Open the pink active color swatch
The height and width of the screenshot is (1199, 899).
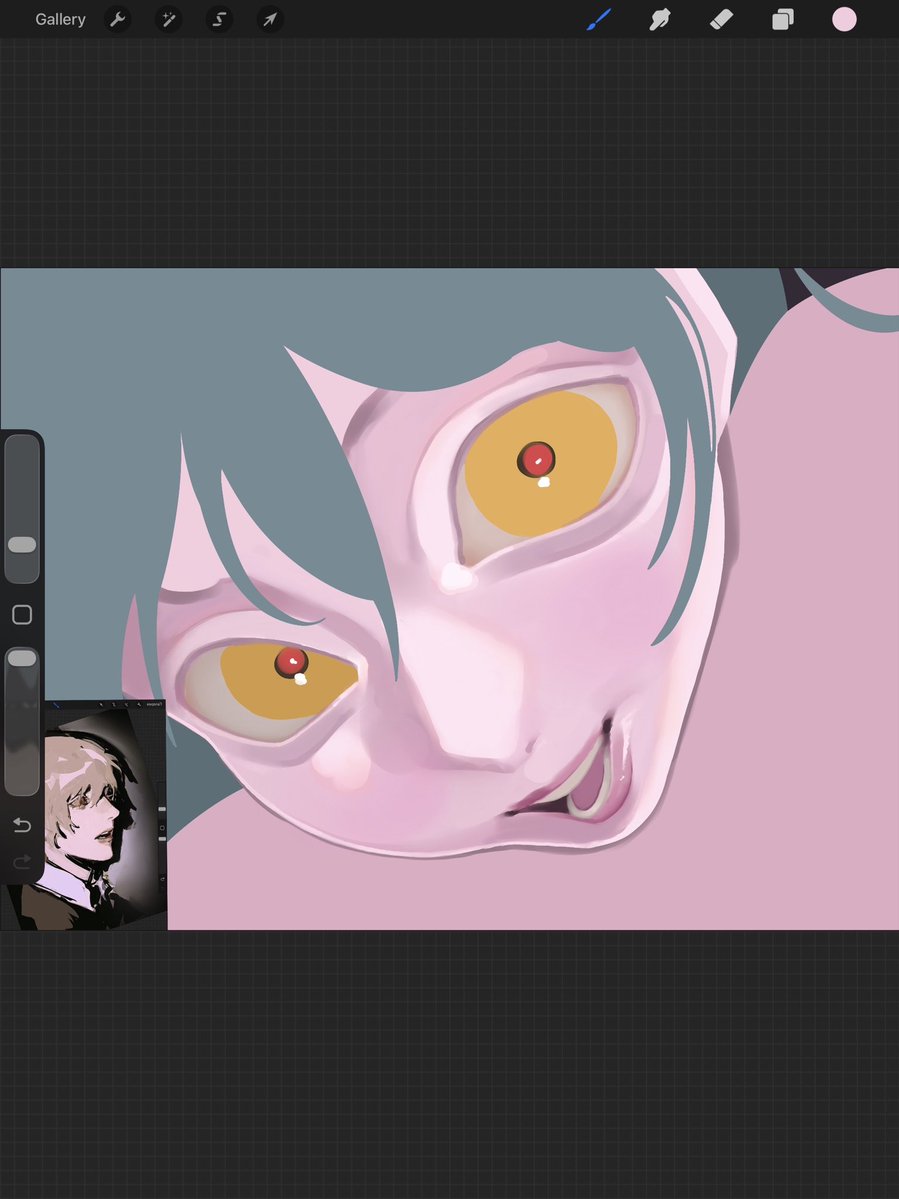pos(844,19)
